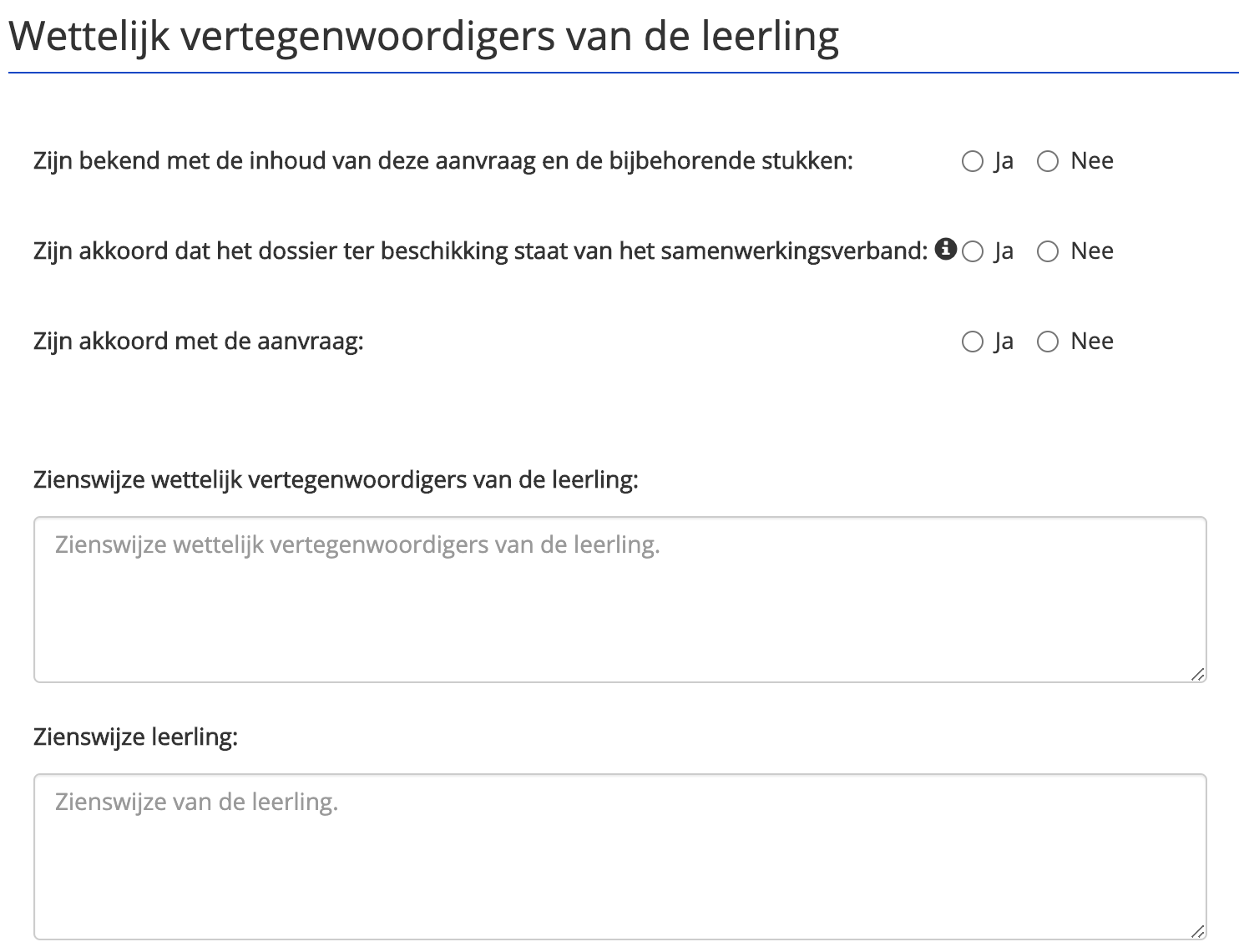Select Ja radio for 'Zijn bekend met de inhoud'
The width and height of the screenshot is (1239, 952).
click(x=973, y=161)
